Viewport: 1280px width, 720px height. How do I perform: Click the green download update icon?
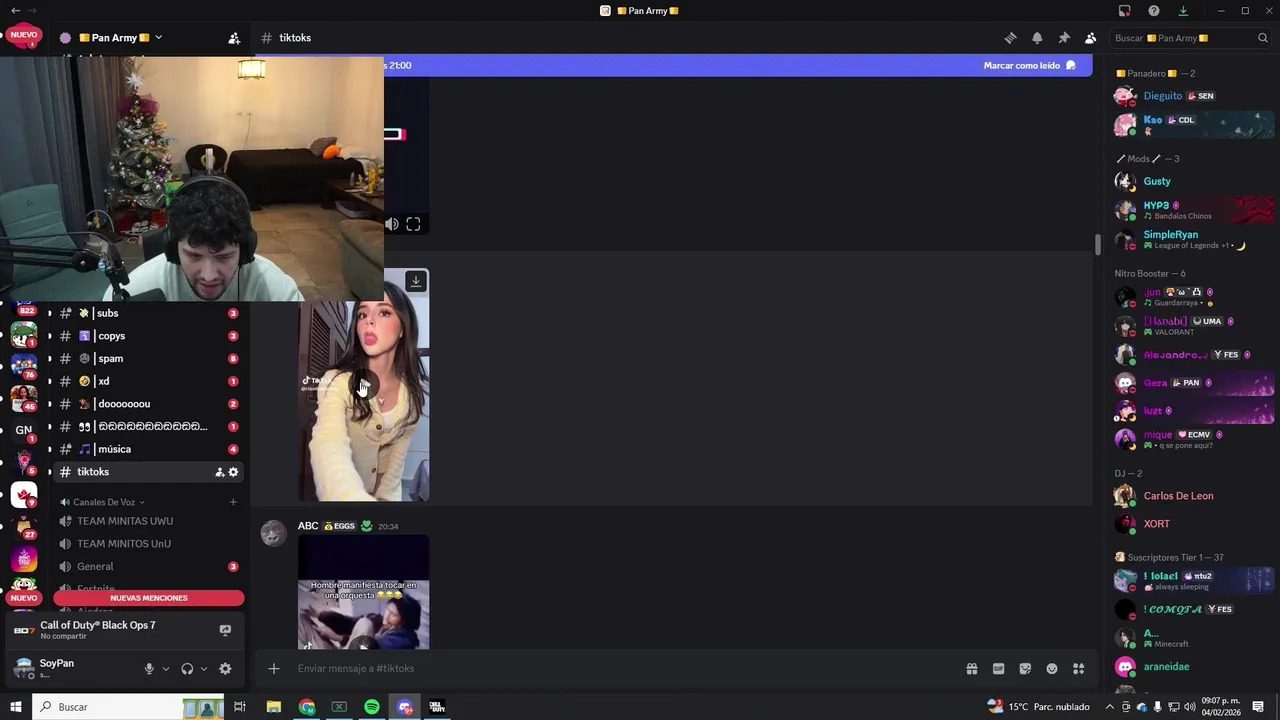click(1183, 11)
